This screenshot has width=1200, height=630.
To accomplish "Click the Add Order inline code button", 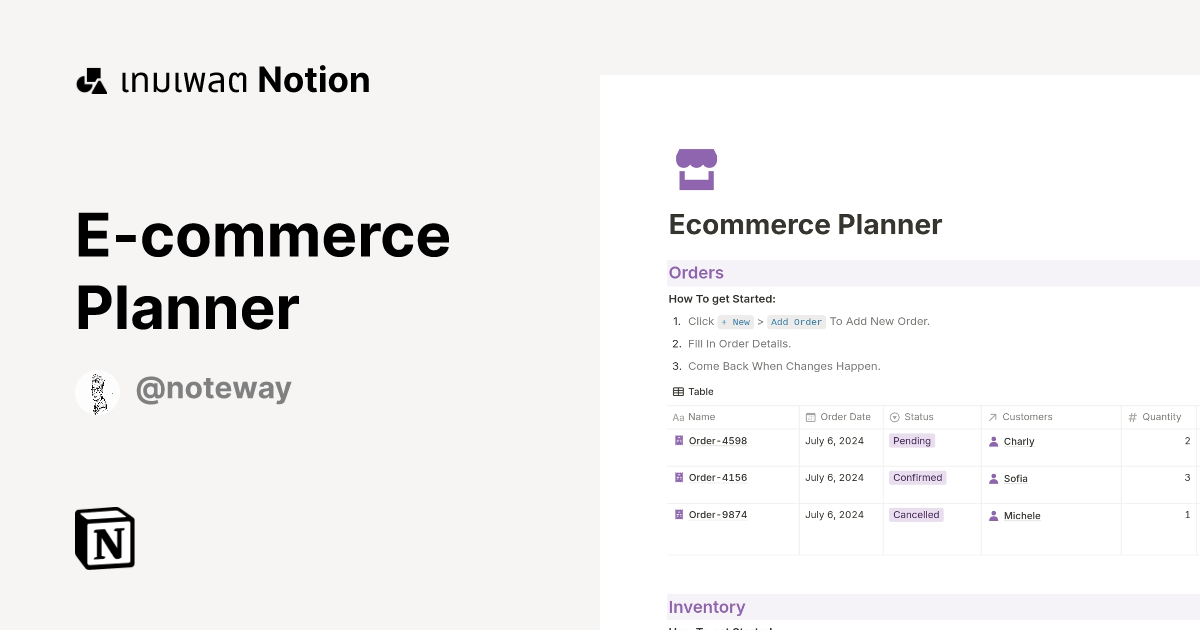I will [x=796, y=321].
